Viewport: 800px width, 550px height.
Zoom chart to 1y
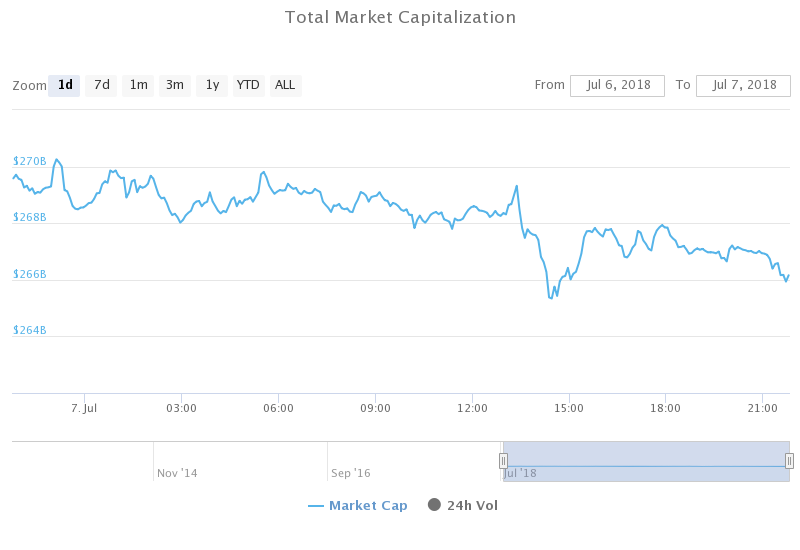point(212,85)
